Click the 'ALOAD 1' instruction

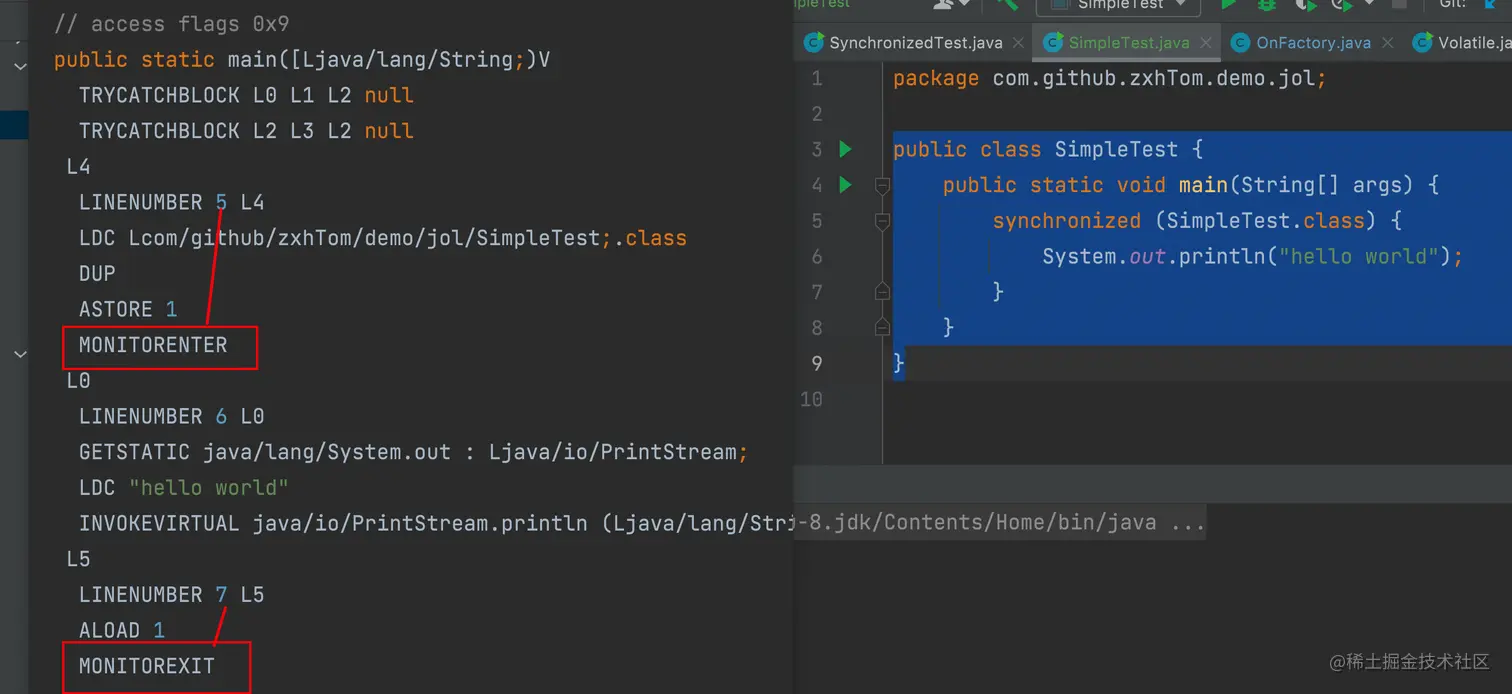(x=122, y=630)
